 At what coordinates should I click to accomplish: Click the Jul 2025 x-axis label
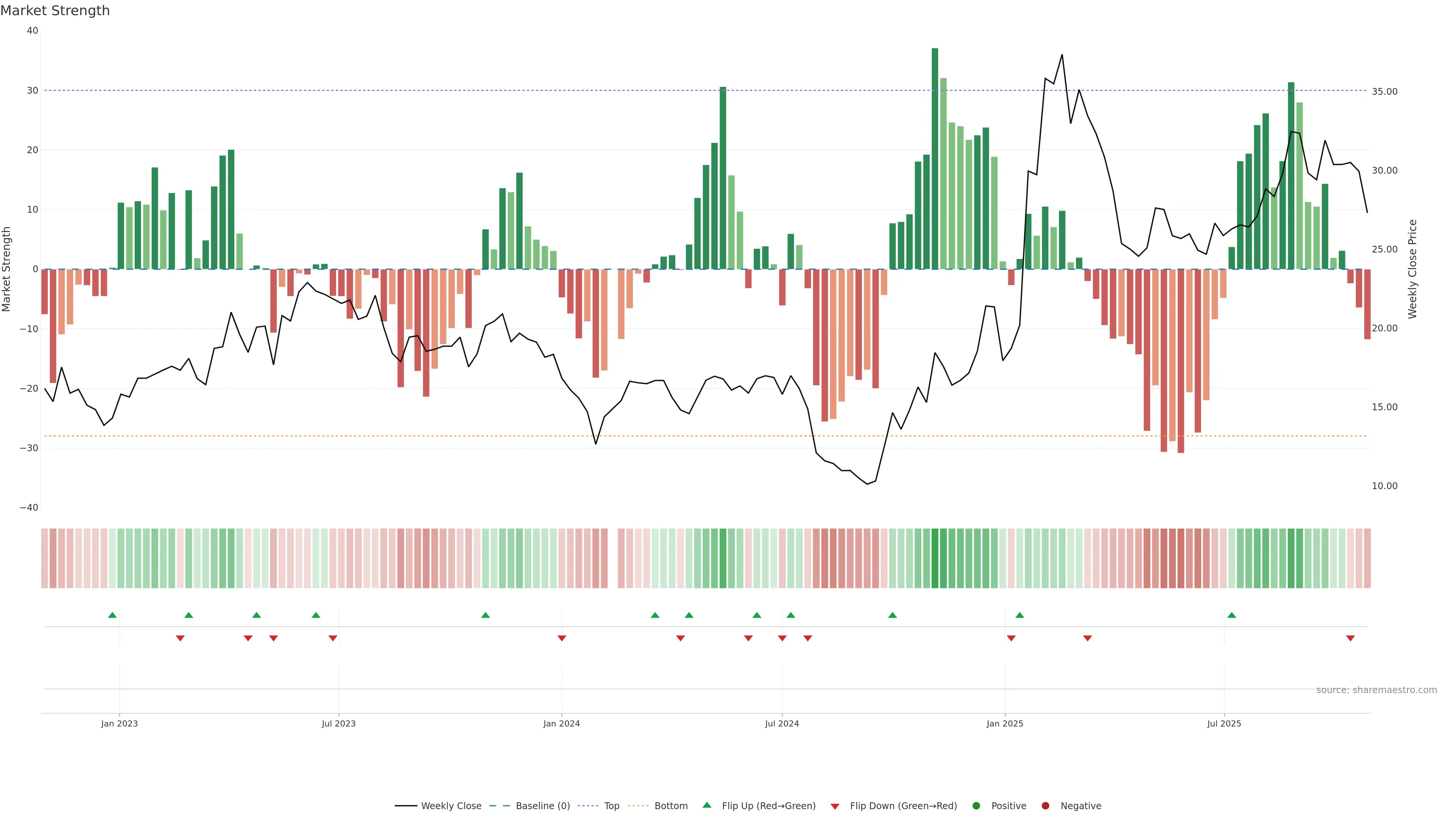click(x=1224, y=723)
